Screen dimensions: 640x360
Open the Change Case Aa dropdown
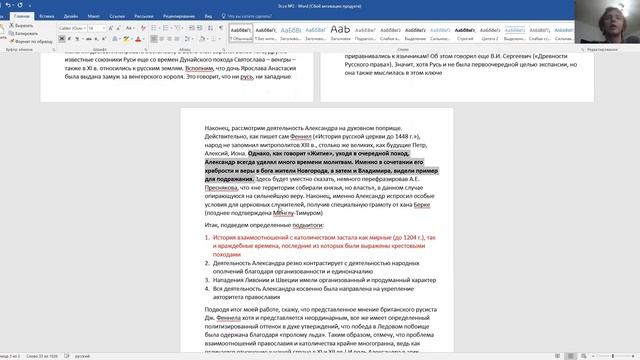(129, 28)
